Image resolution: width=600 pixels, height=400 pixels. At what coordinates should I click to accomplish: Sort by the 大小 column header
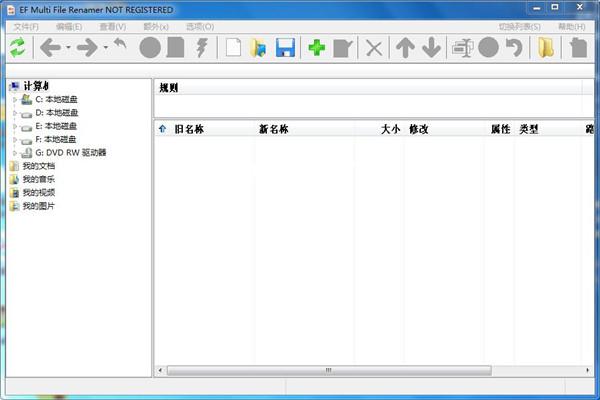(x=390, y=129)
